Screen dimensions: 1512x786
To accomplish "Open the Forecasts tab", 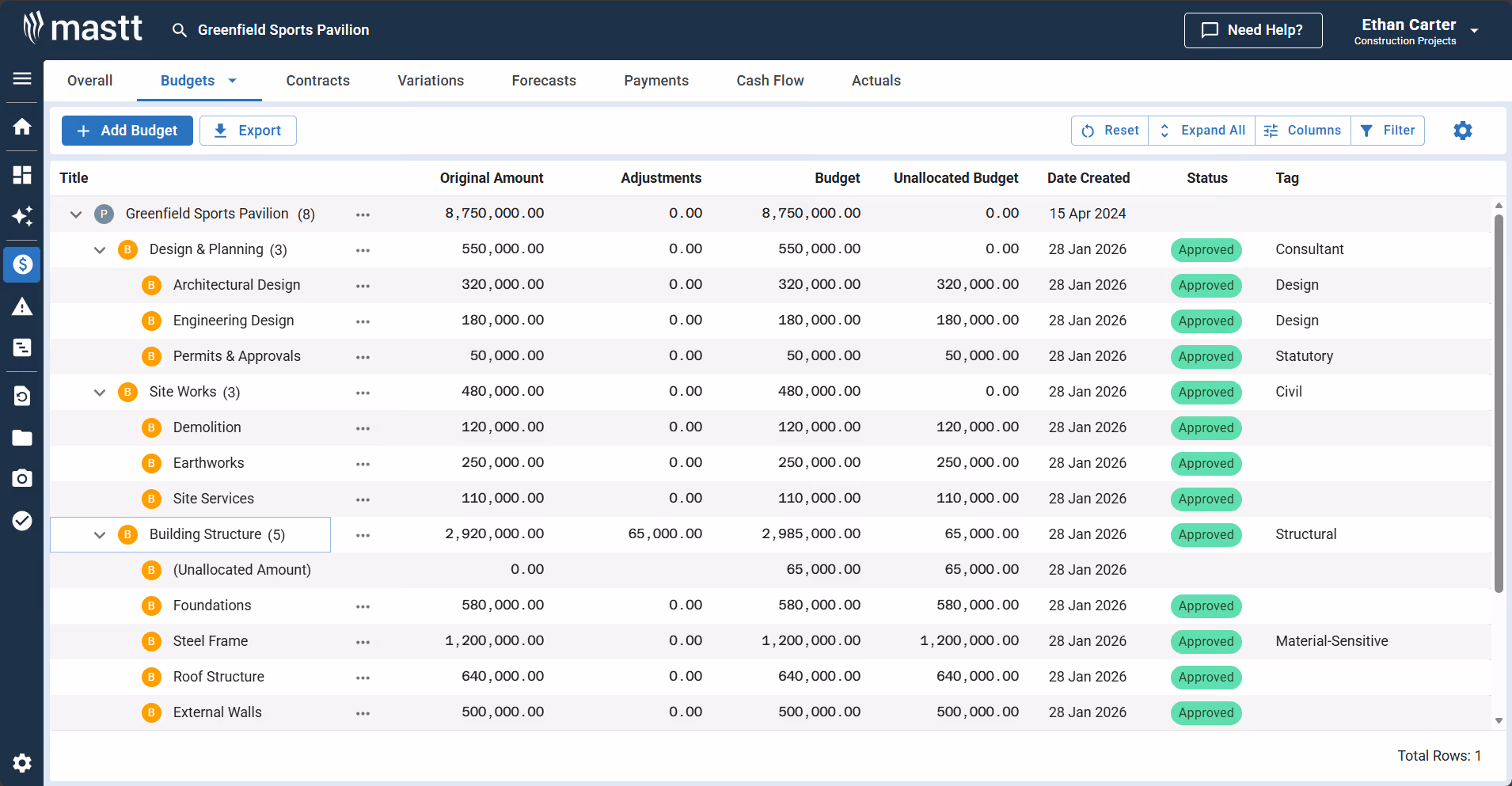I will [x=544, y=80].
